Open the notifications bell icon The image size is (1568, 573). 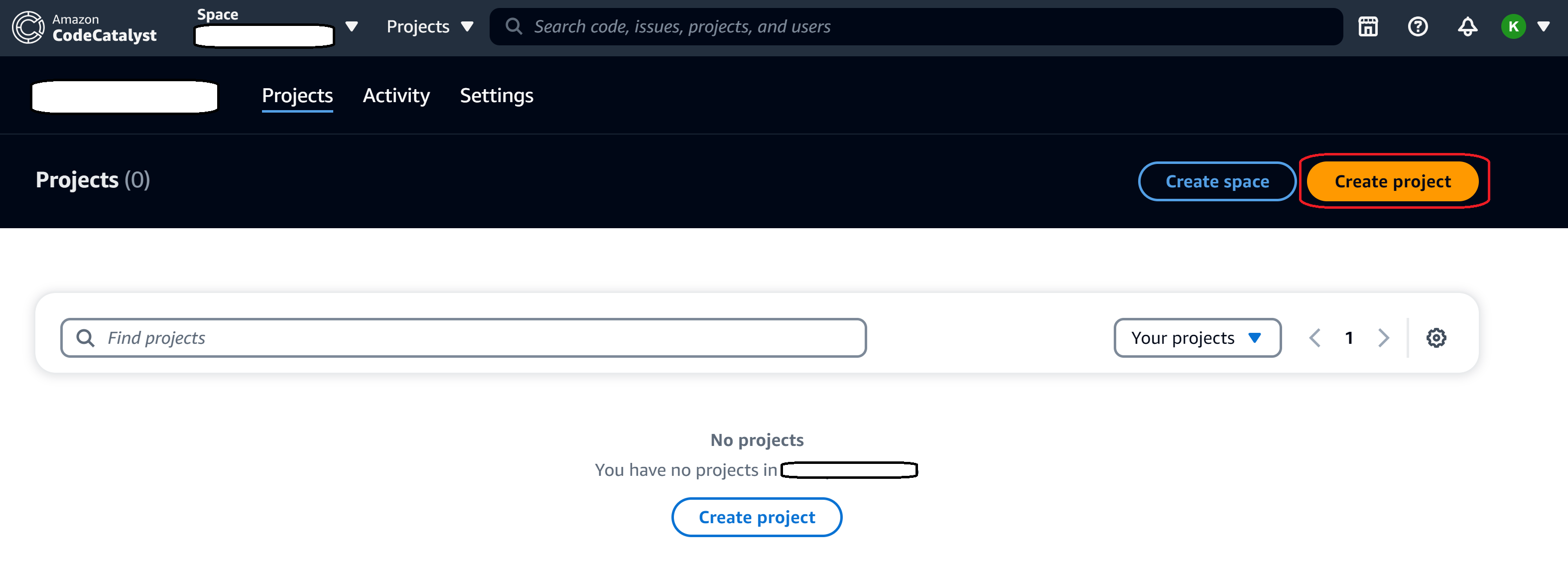[x=1467, y=27]
